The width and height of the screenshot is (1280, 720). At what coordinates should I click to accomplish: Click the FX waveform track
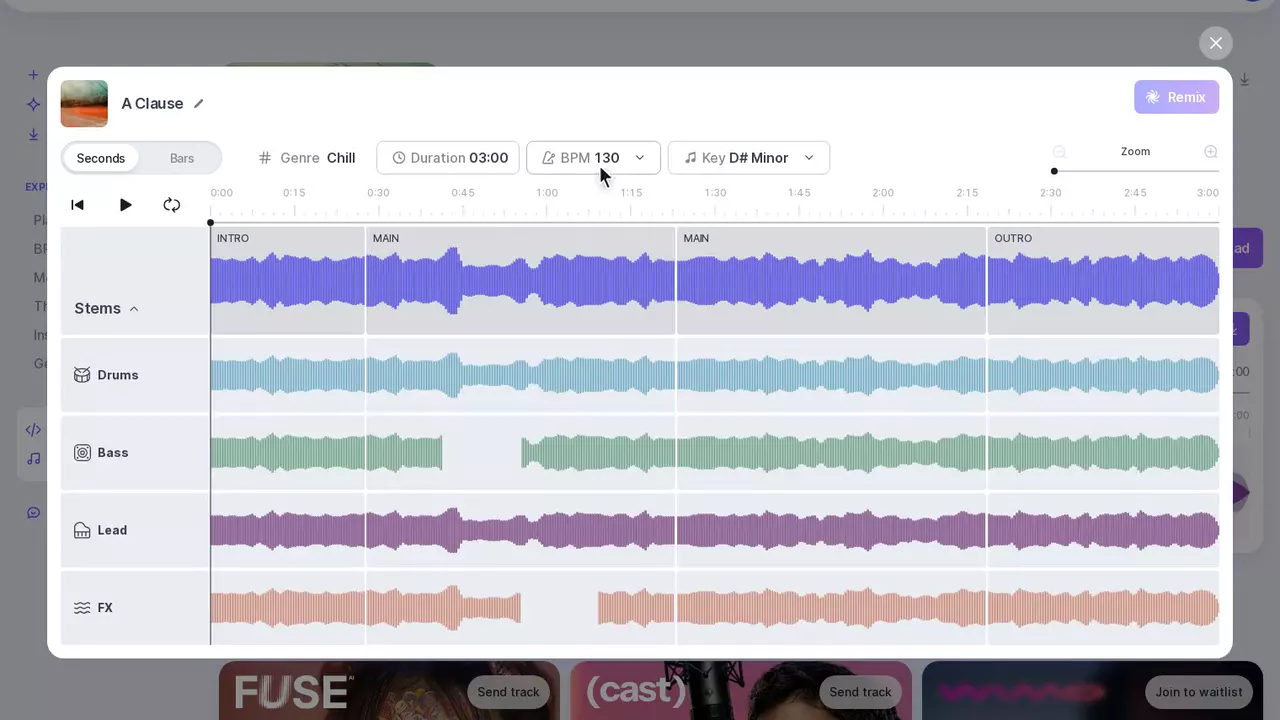[x=715, y=608]
